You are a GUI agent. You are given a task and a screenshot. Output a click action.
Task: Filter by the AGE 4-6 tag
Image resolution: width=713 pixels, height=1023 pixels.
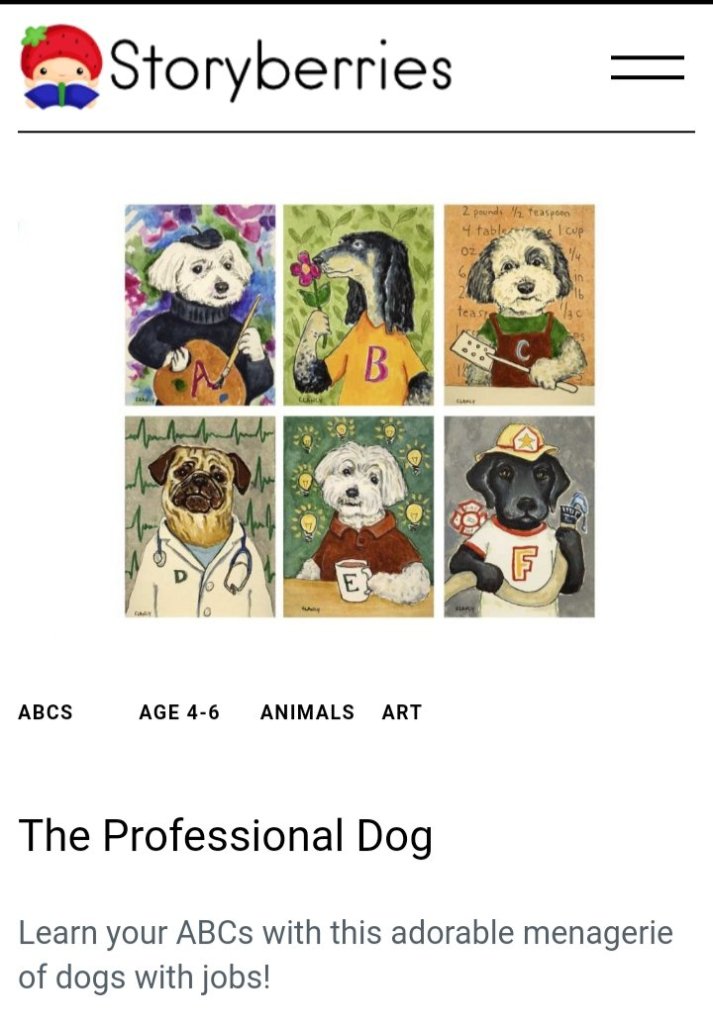pyautogui.click(x=179, y=712)
